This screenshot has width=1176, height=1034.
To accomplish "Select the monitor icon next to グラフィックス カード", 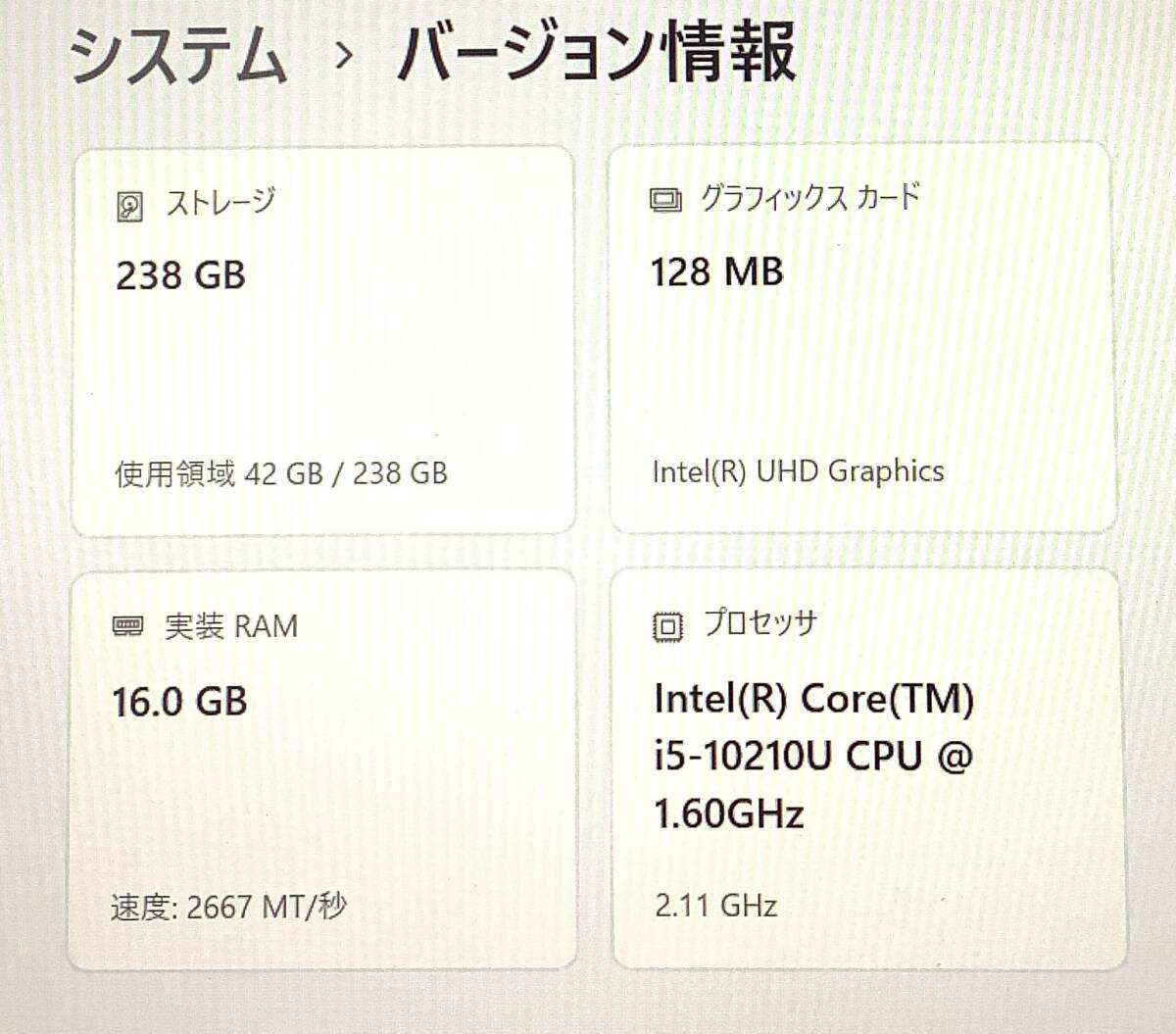I will (664, 202).
